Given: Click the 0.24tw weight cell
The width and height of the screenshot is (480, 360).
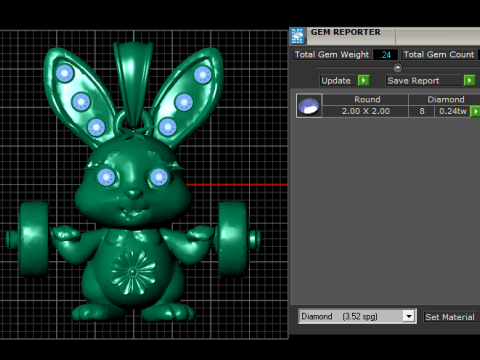Looking at the screenshot, I should [x=453, y=111].
